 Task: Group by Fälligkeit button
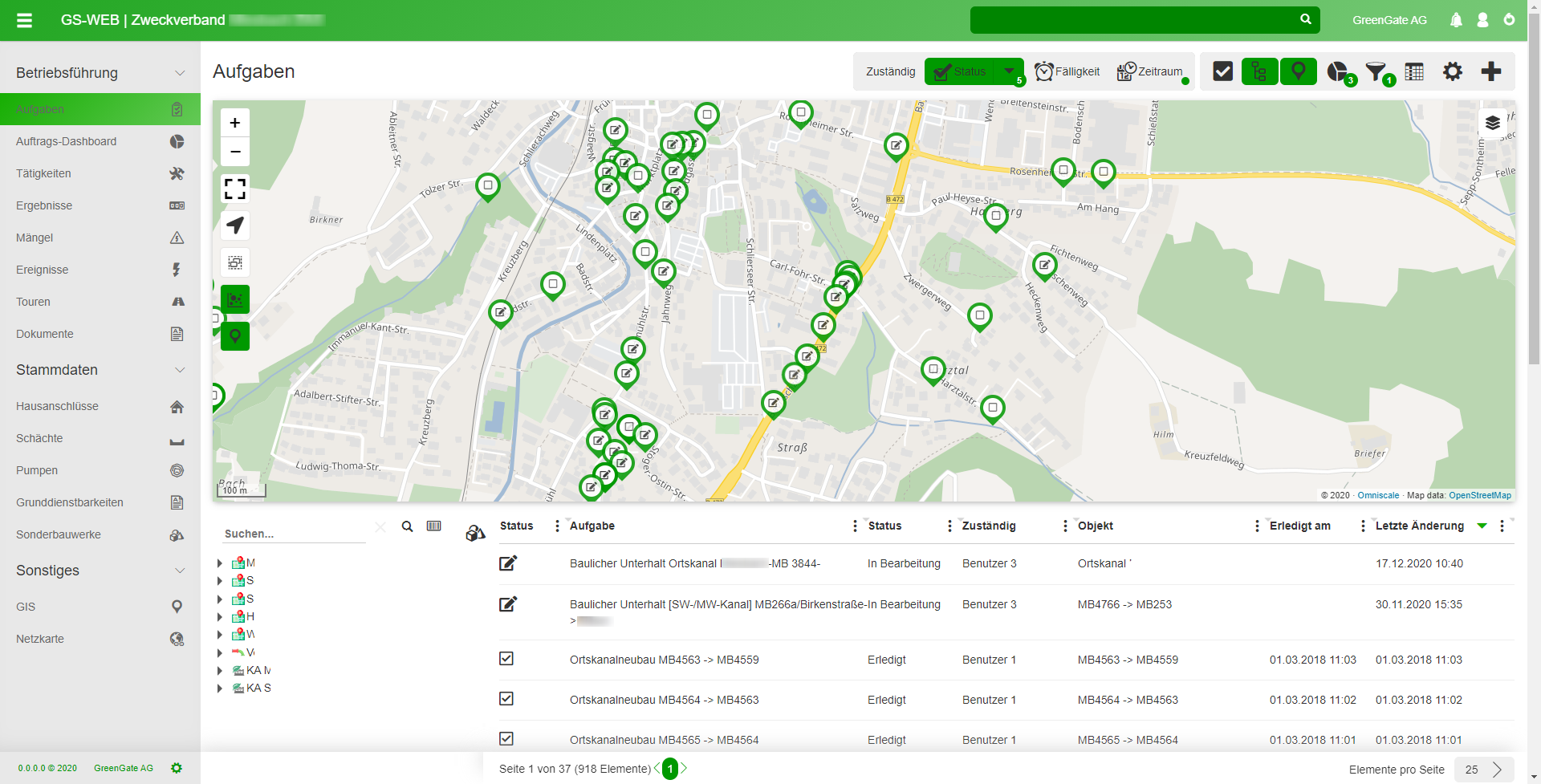coord(1067,71)
